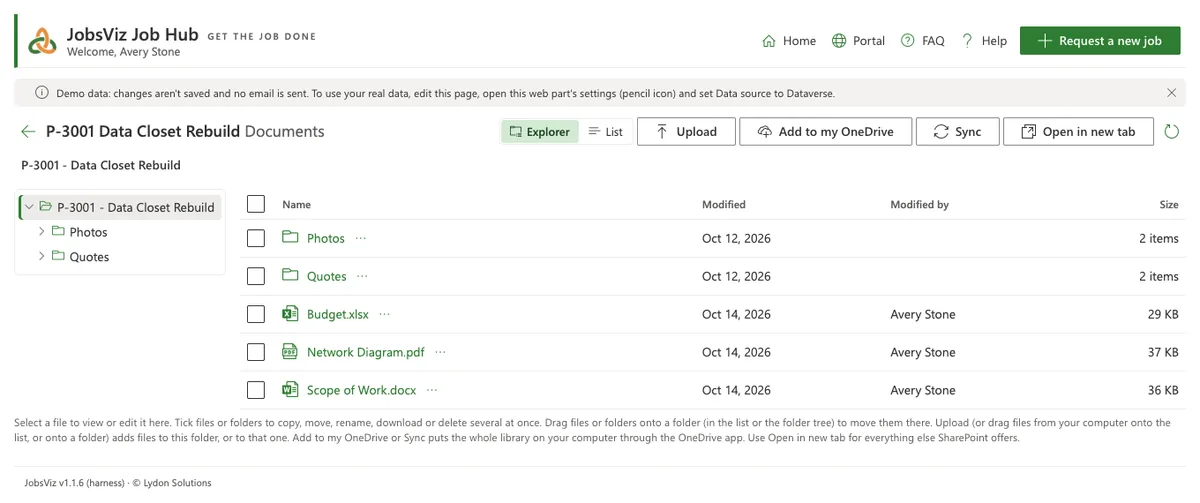Click the Upload button
Image resolution: width=1200 pixels, height=503 pixels.
pyautogui.click(x=686, y=132)
